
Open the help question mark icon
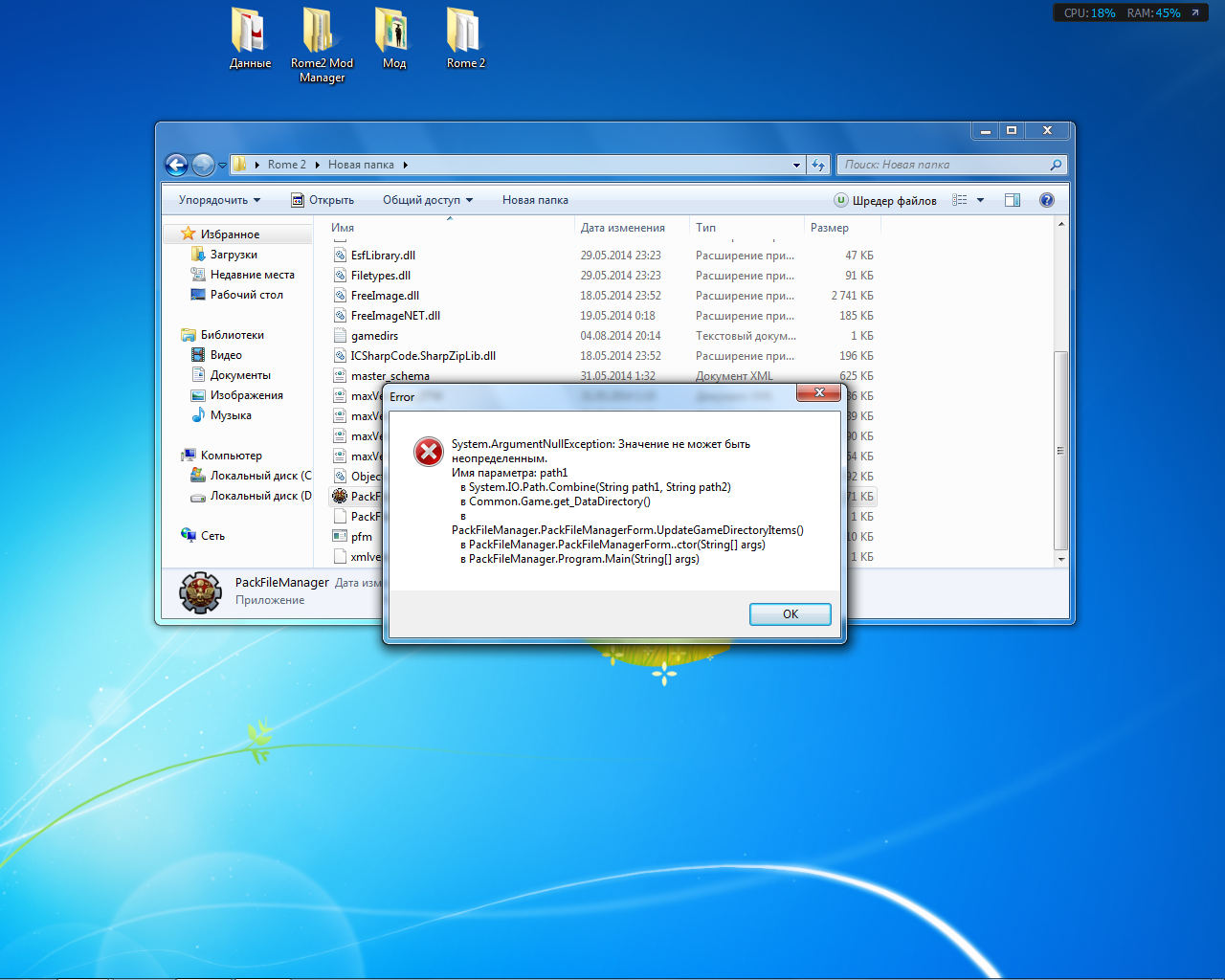click(1047, 200)
